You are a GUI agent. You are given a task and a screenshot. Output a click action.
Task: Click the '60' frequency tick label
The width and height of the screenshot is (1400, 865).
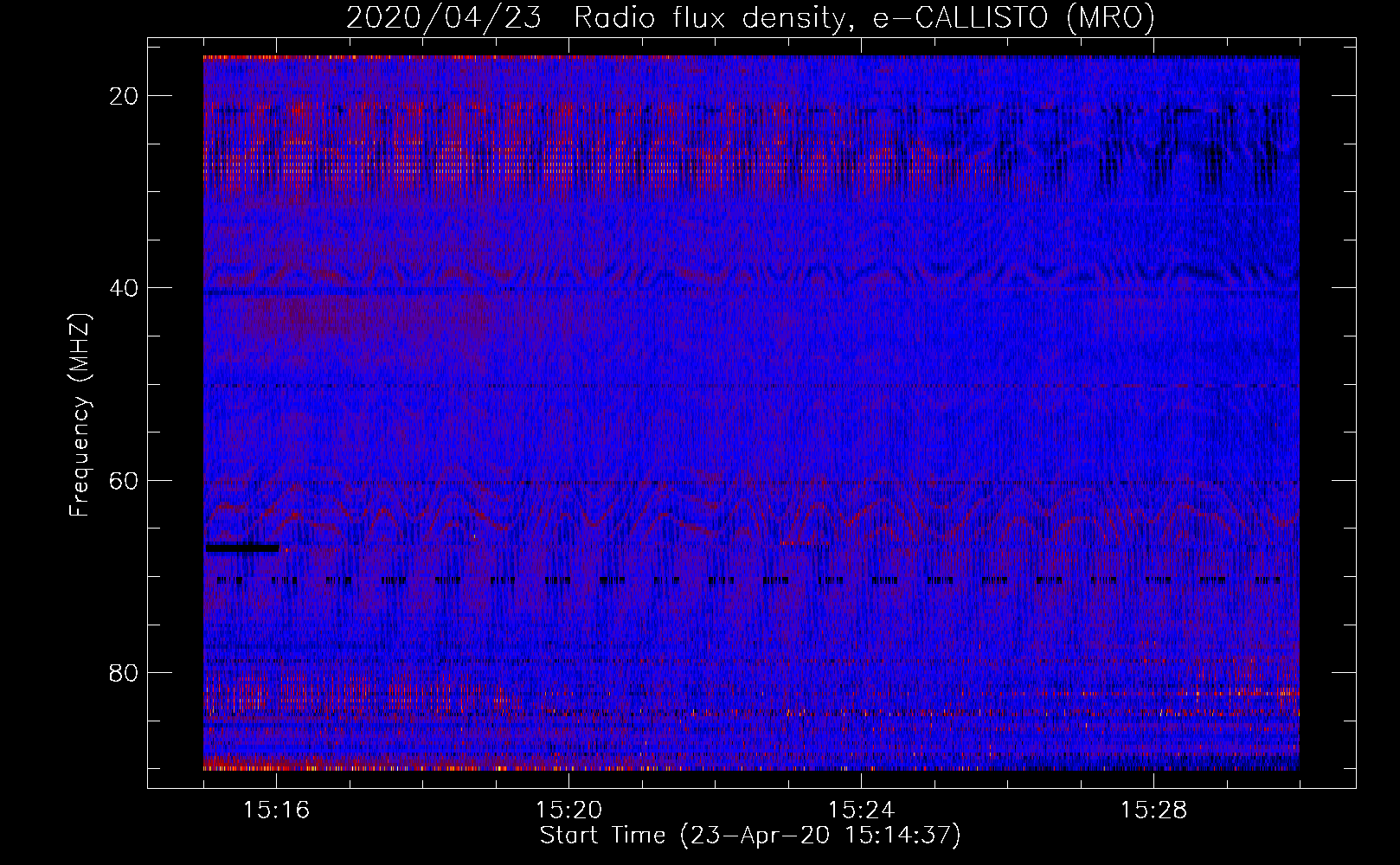(125, 480)
